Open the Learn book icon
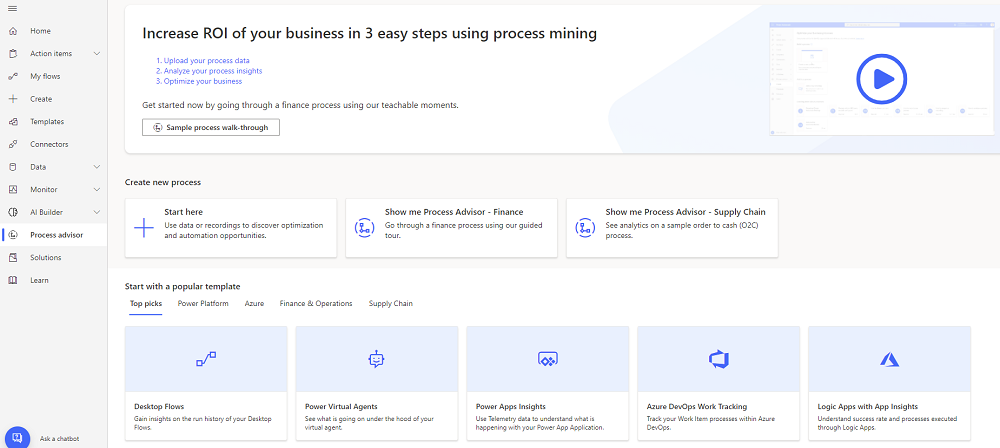 tap(12, 280)
